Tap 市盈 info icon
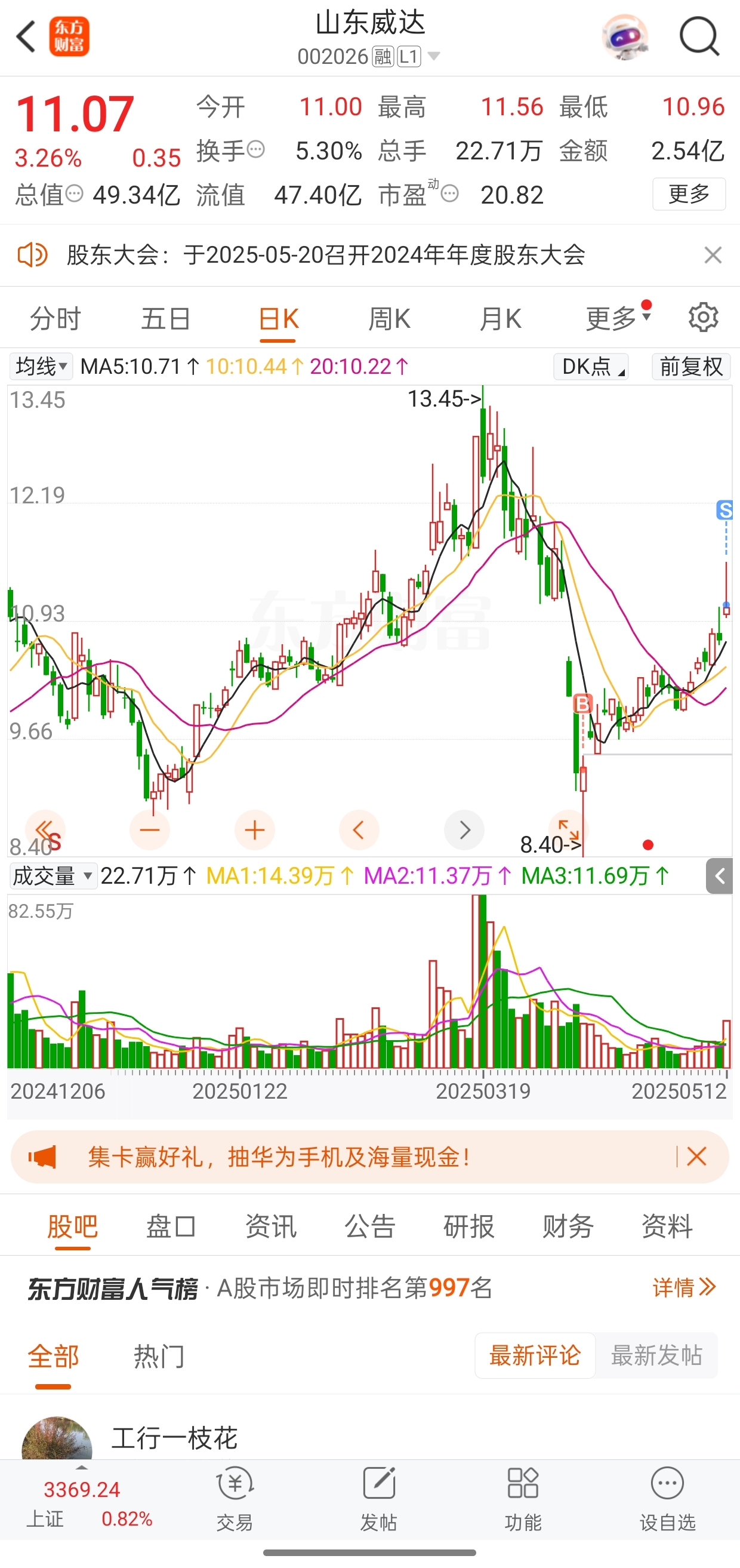The height and width of the screenshot is (1568, 740). (450, 194)
